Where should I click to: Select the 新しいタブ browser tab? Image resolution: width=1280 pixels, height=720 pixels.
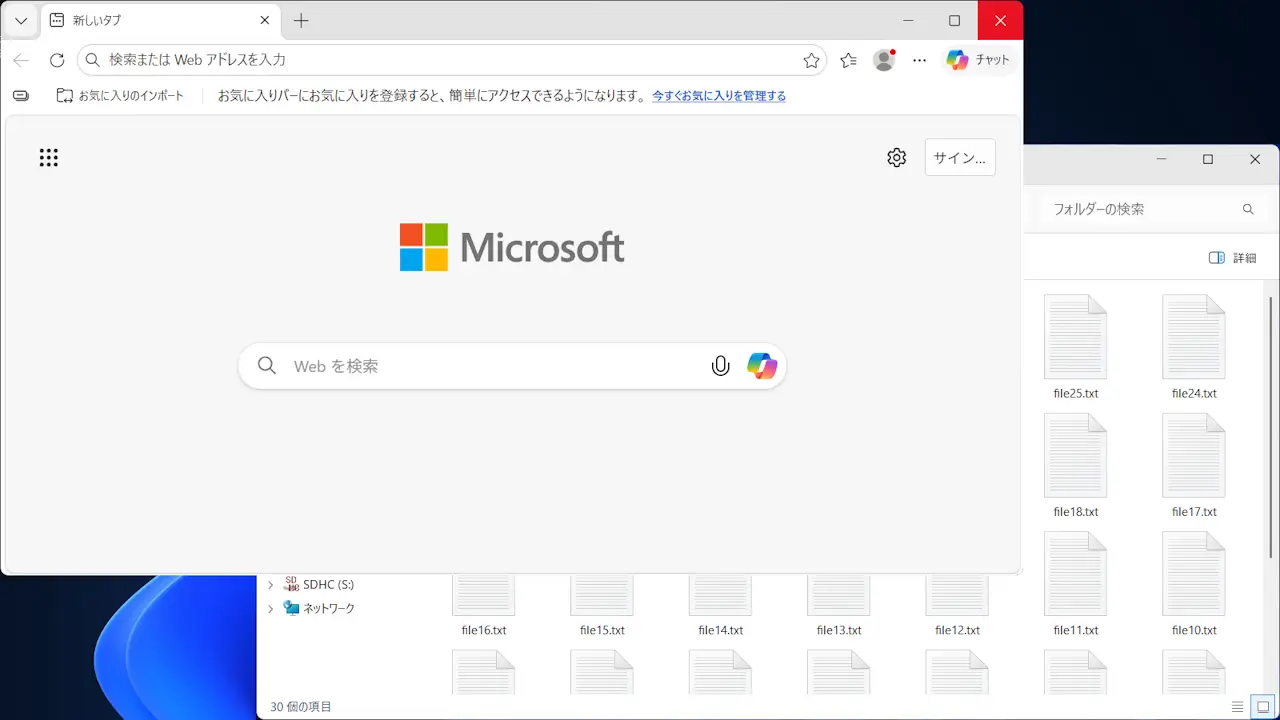pyautogui.click(x=150, y=20)
